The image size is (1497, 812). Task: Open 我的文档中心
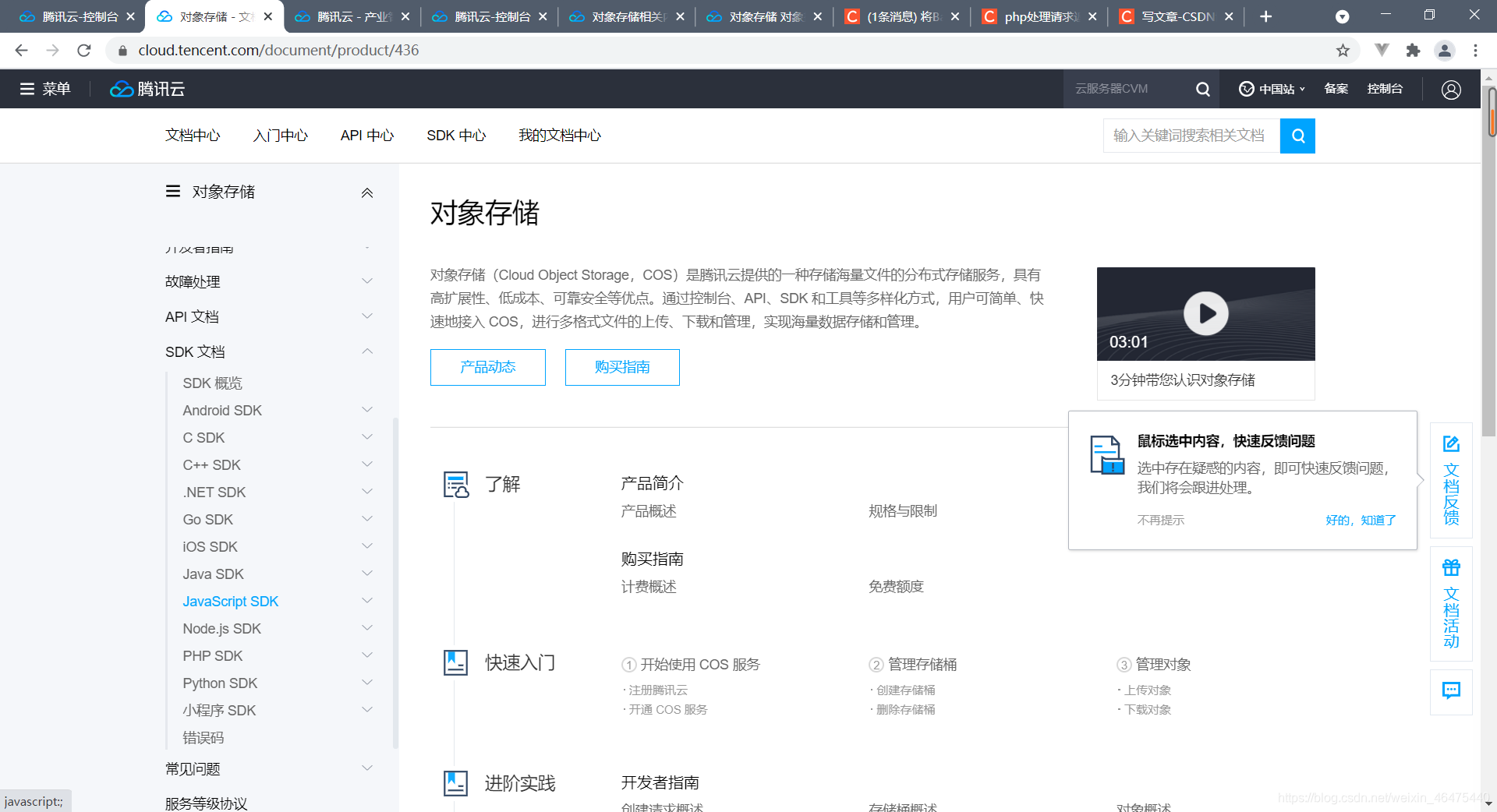560,136
